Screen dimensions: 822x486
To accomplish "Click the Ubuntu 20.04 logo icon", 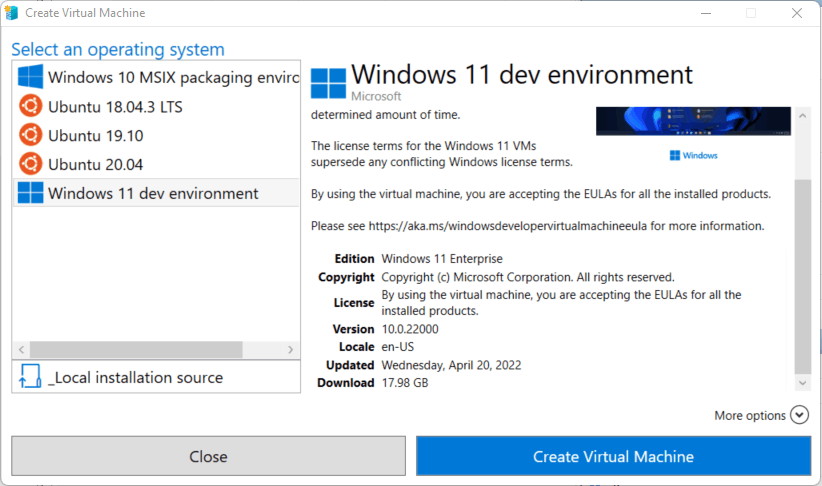I will pos(30,164).
